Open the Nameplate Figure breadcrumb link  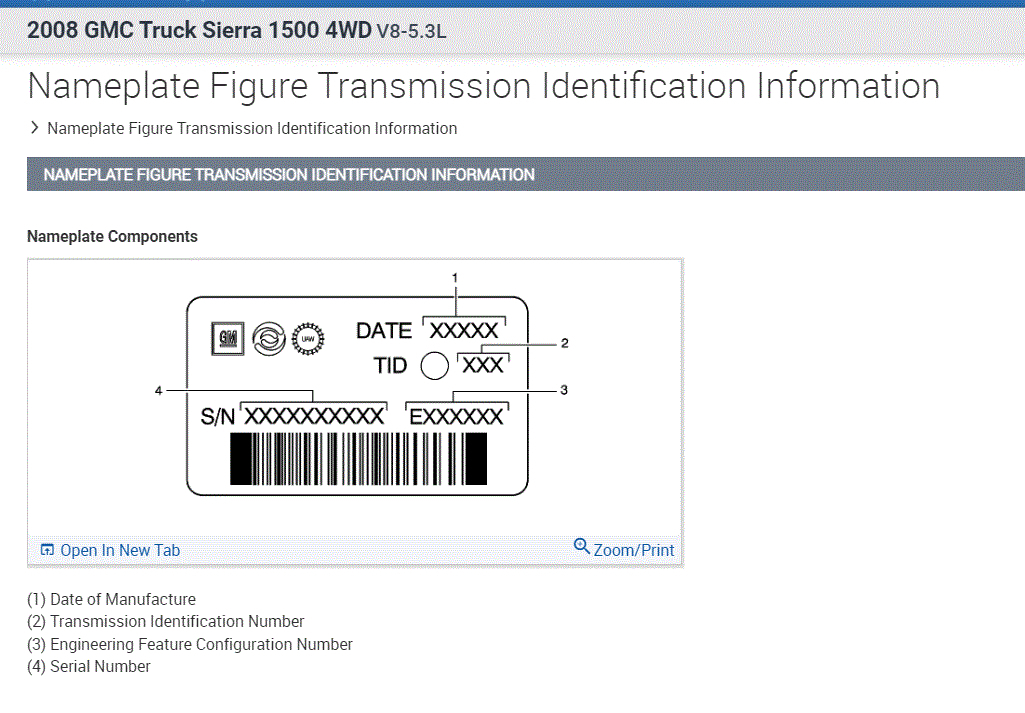252,128
